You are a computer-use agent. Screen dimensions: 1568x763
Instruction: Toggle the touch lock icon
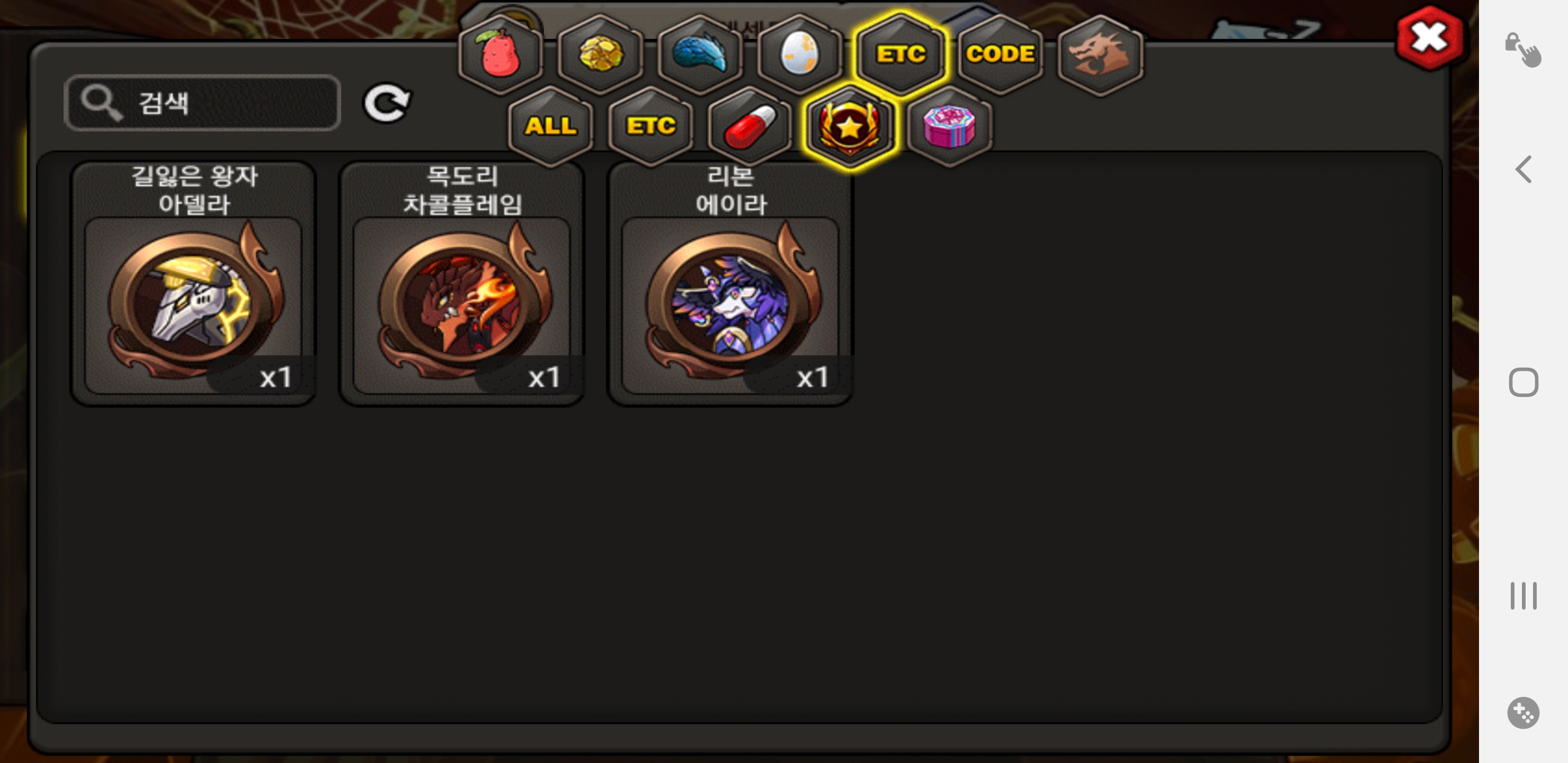click(1523, 49)
